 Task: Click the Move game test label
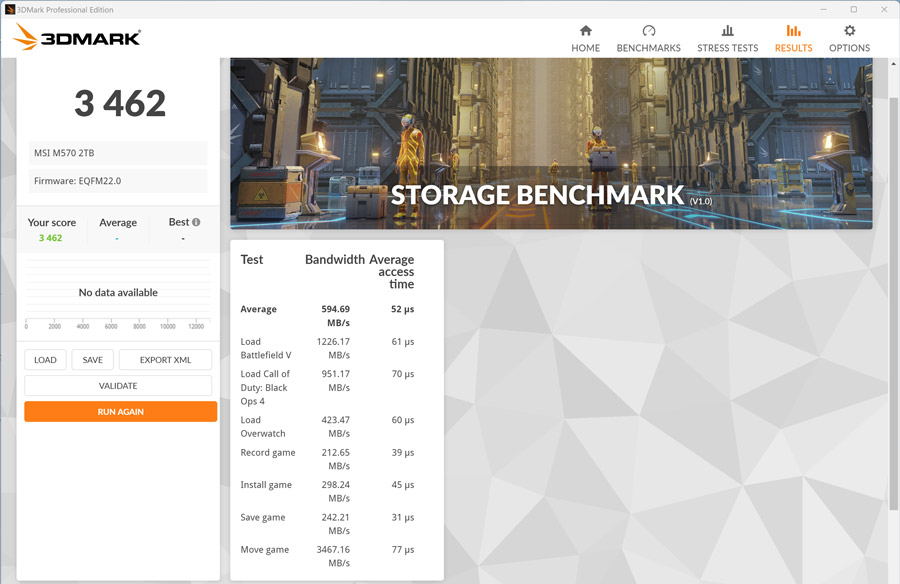(x=265, y=550)
